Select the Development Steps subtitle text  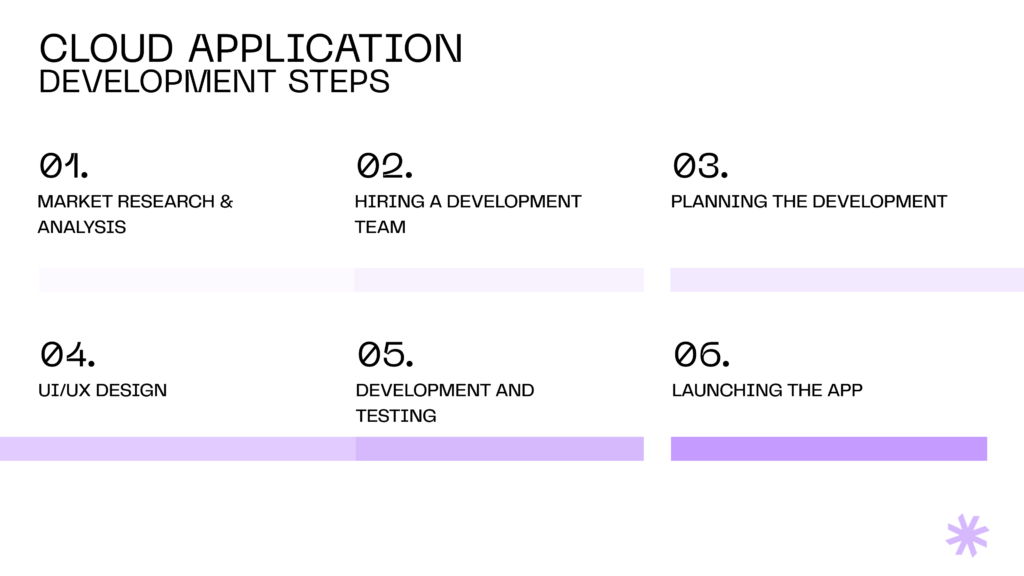[x=214, y=82]
